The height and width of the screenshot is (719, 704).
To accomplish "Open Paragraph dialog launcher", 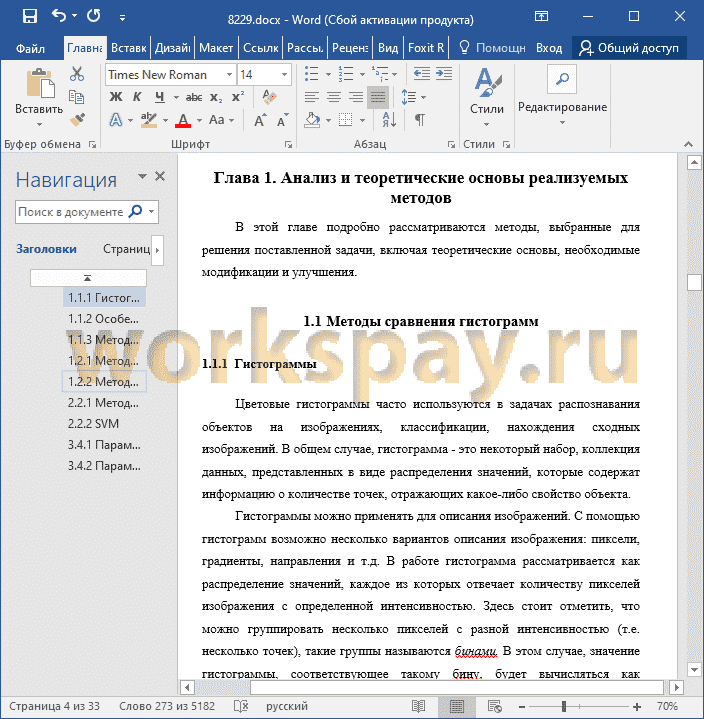I will click(x=451, y=144).
